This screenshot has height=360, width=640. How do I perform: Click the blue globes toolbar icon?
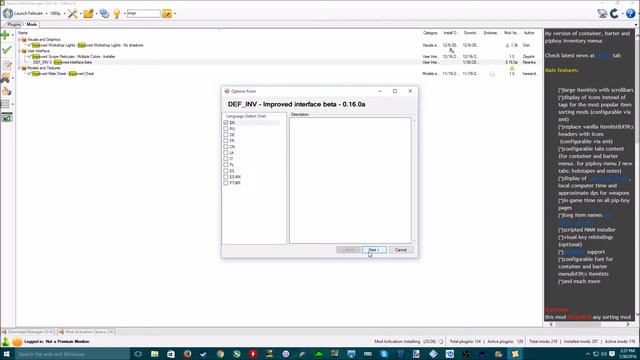point(104,13)
